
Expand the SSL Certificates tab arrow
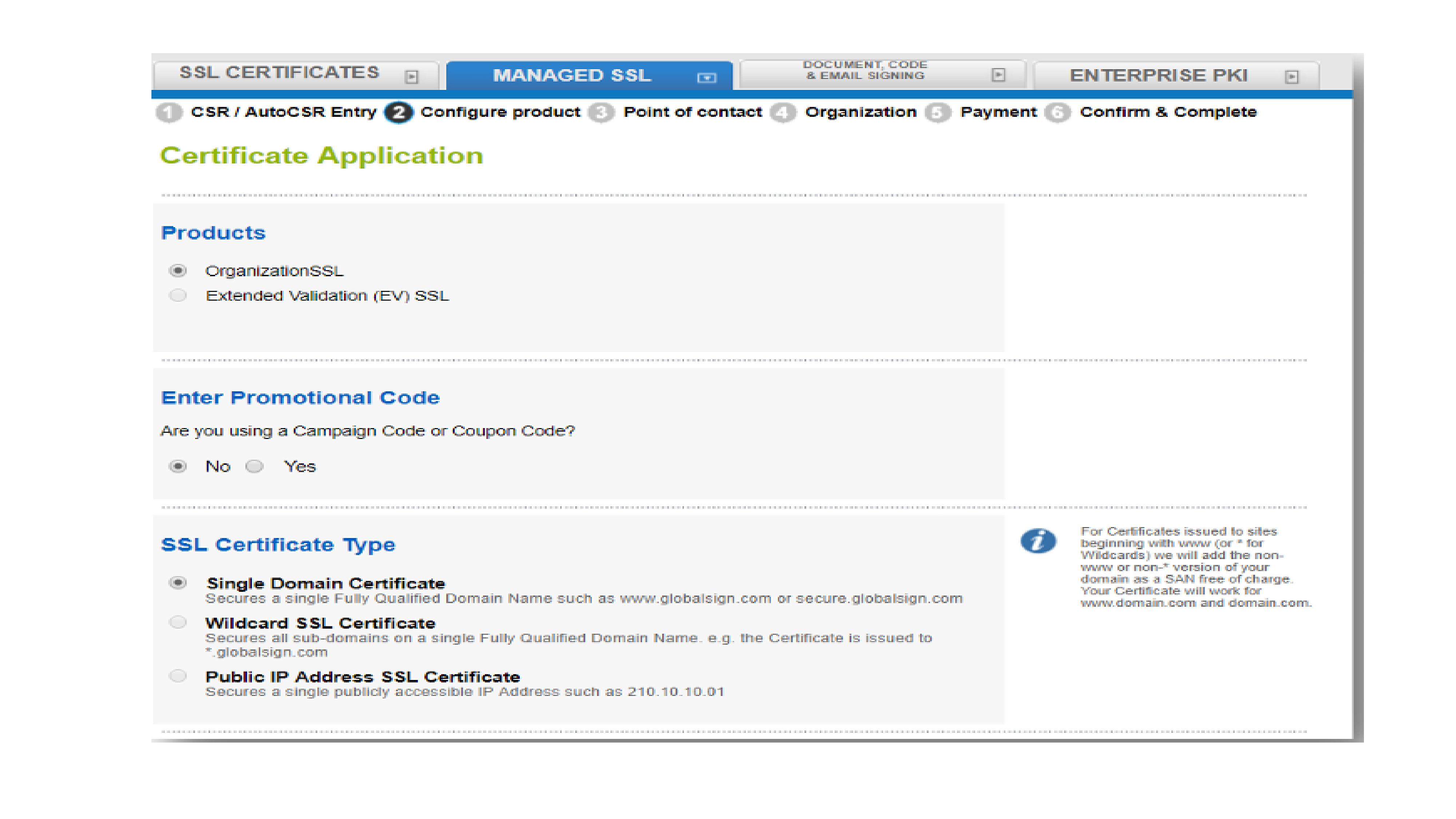[412, 77]
